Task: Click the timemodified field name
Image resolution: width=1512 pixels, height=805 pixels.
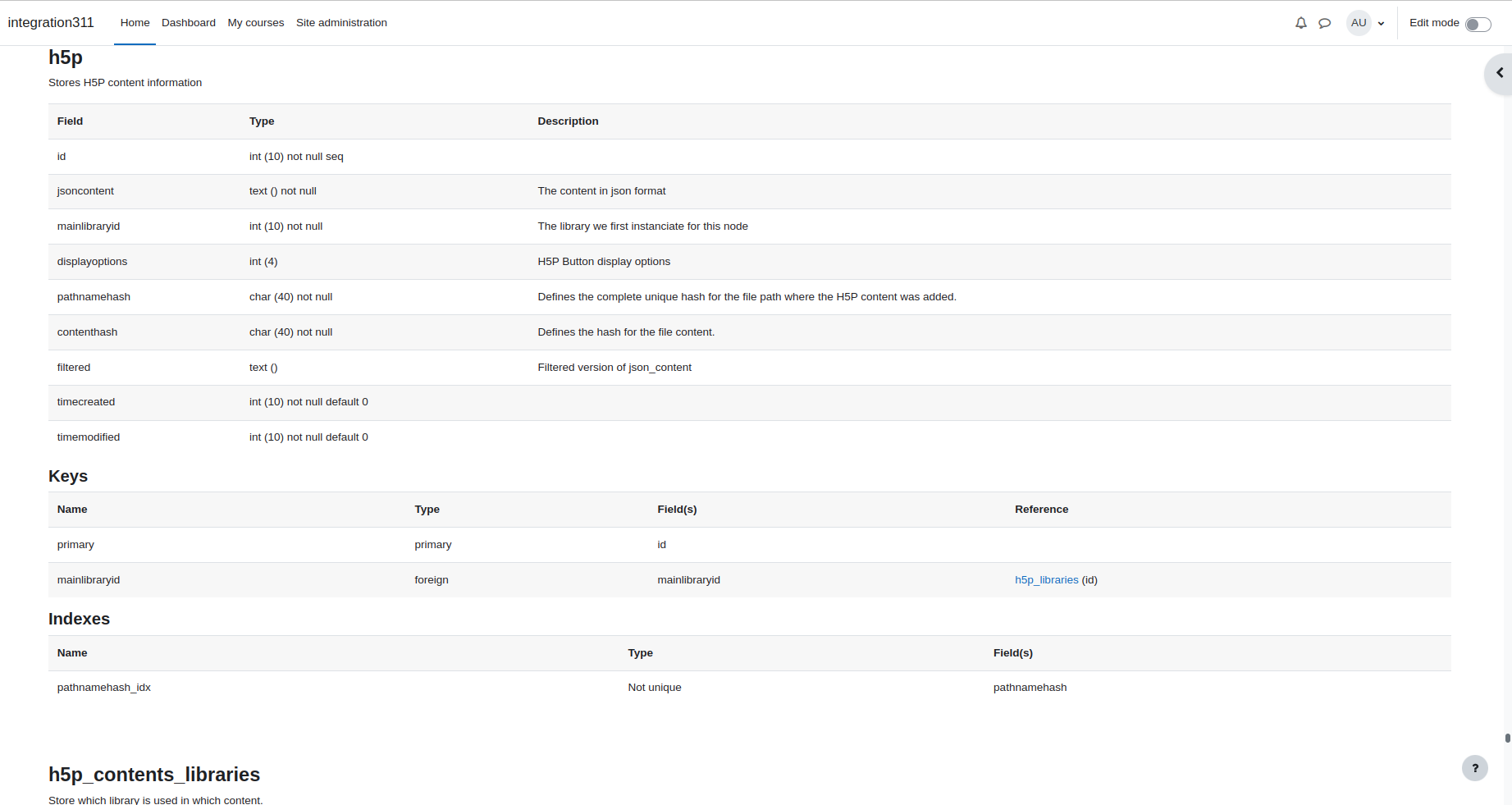Action: click(x=89, y=437)
